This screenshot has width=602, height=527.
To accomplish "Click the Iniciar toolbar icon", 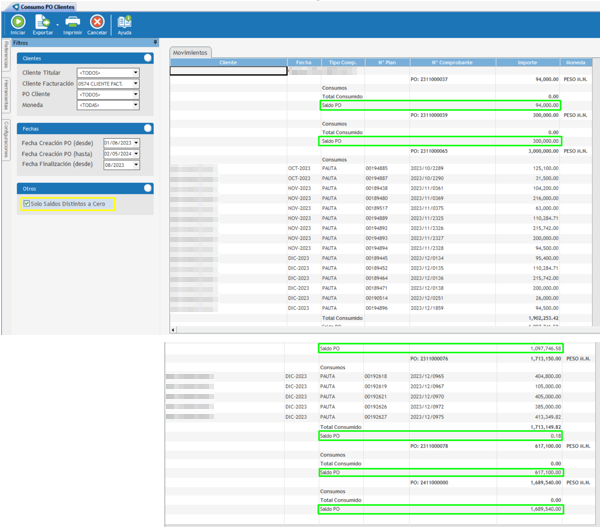I will tap(18, 23).
